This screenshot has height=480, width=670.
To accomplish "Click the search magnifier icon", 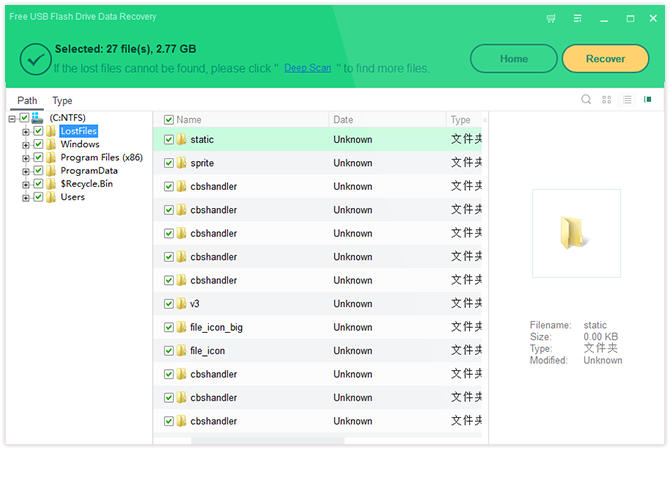I will [x=586, y=100].
